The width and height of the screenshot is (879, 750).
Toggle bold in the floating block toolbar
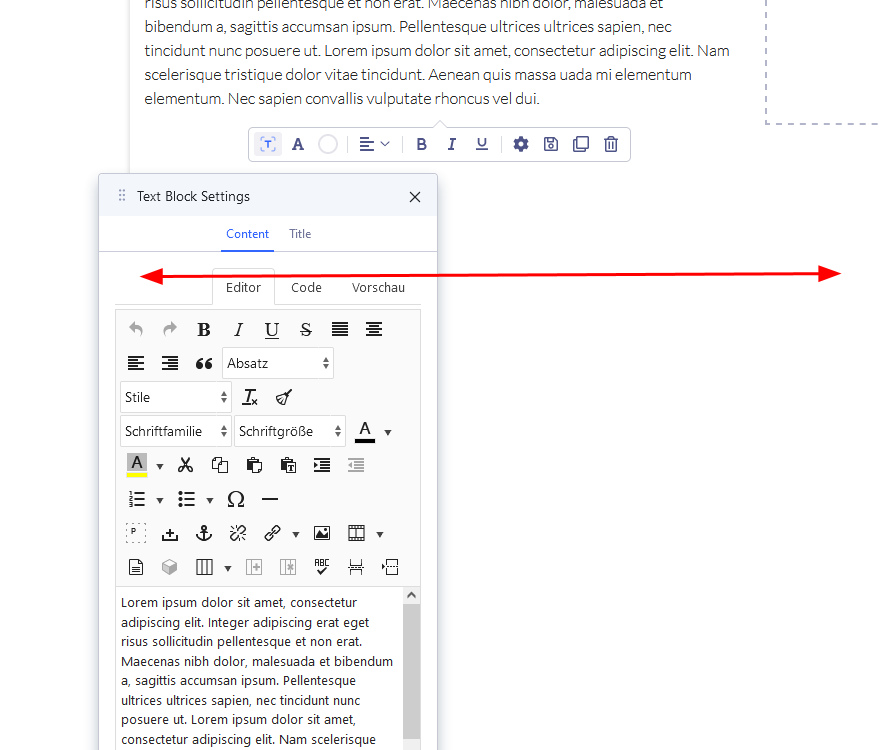(x=422, y=144)
